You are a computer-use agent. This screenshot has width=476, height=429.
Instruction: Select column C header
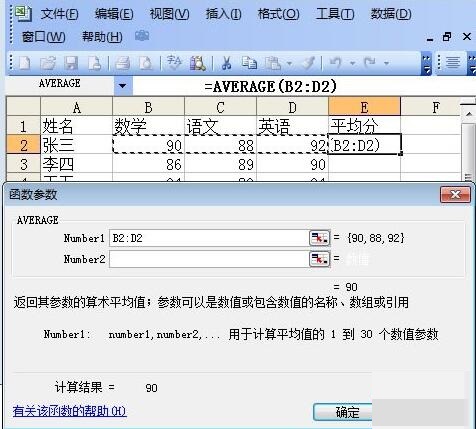tap(220, 107)
